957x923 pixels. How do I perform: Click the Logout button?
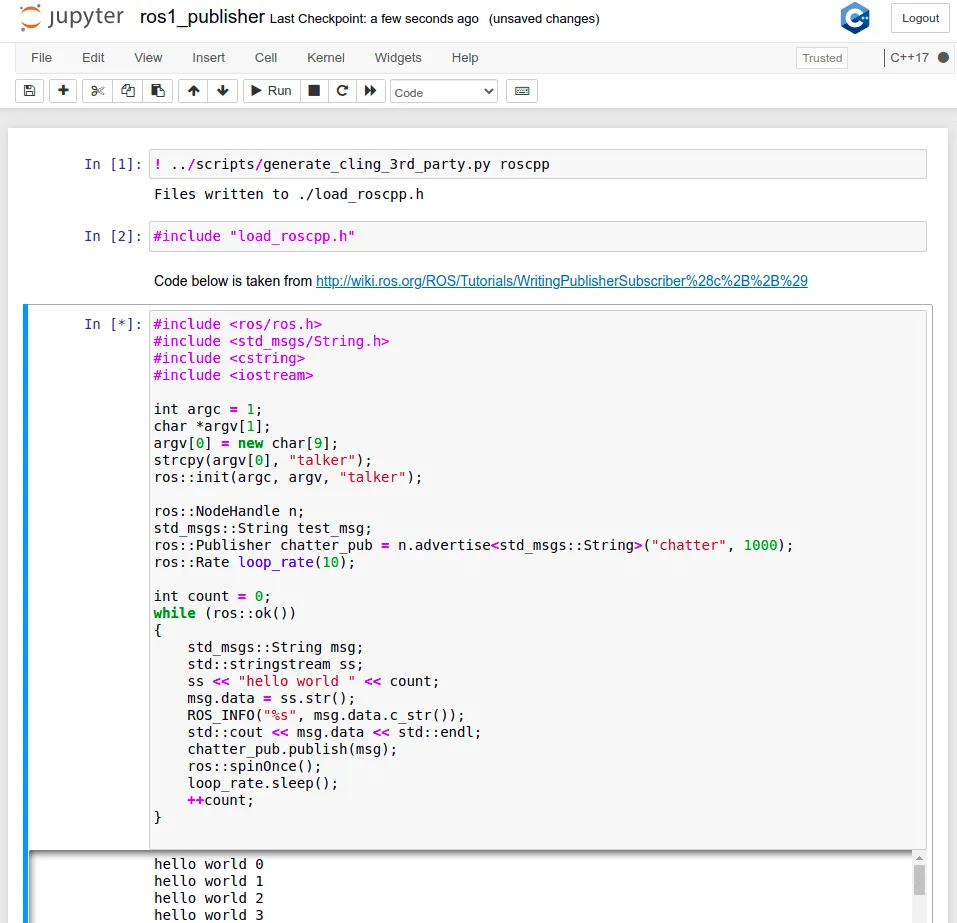pyautogui.click(x=920, y=18)
